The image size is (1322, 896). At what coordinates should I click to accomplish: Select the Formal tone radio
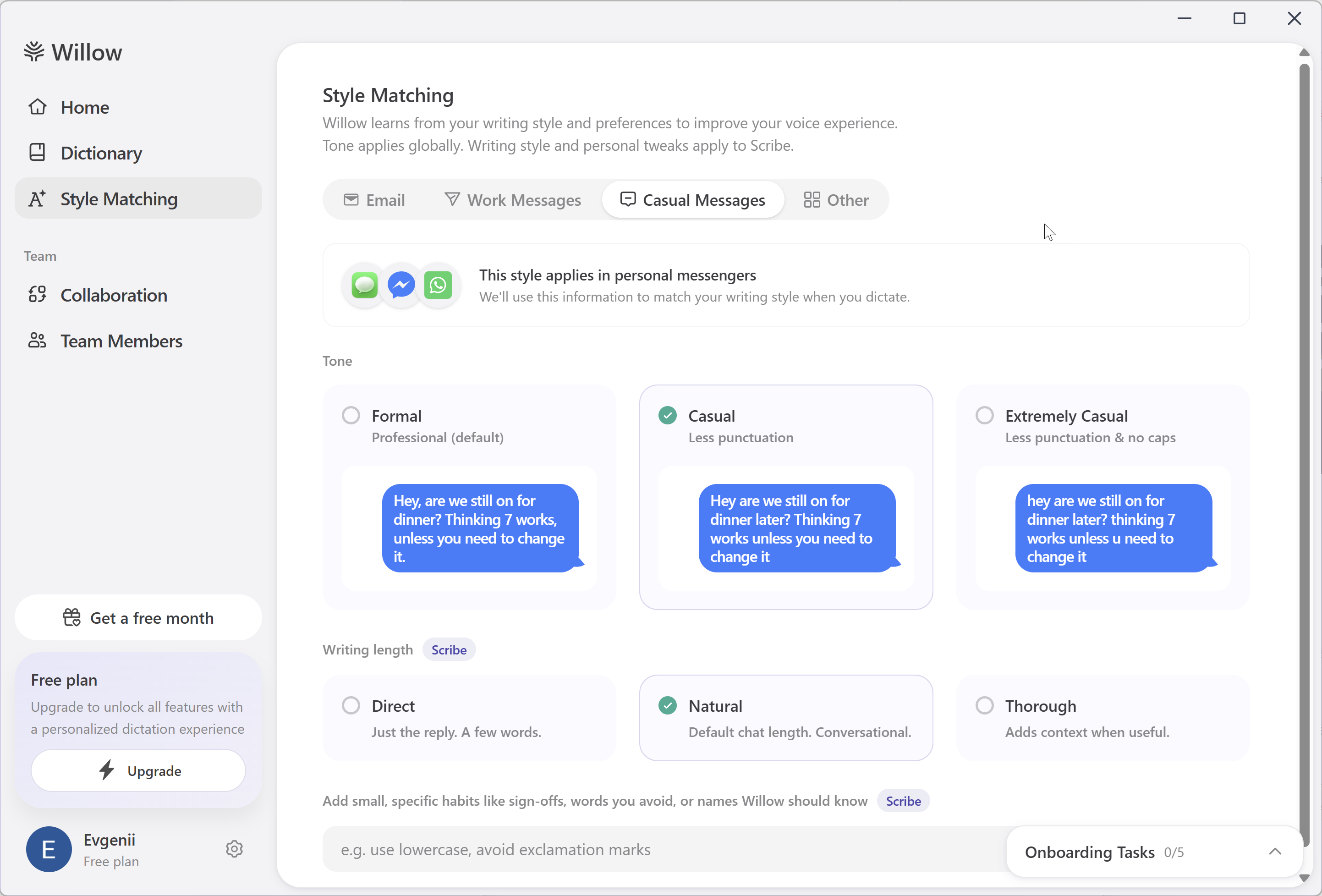click(x=351, y=415)
